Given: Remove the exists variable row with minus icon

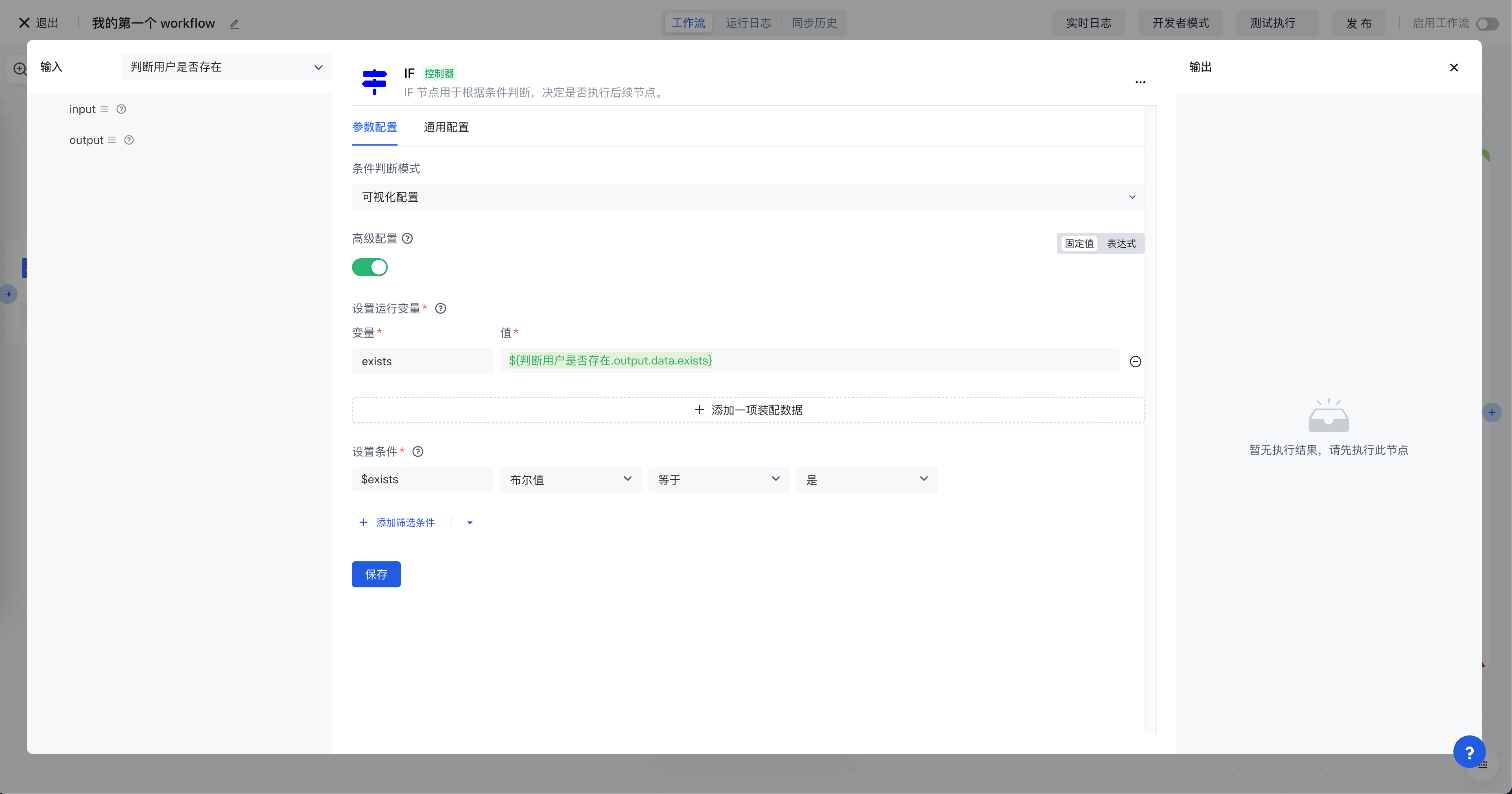Looking at the screenshot, I should (1135, 362).
